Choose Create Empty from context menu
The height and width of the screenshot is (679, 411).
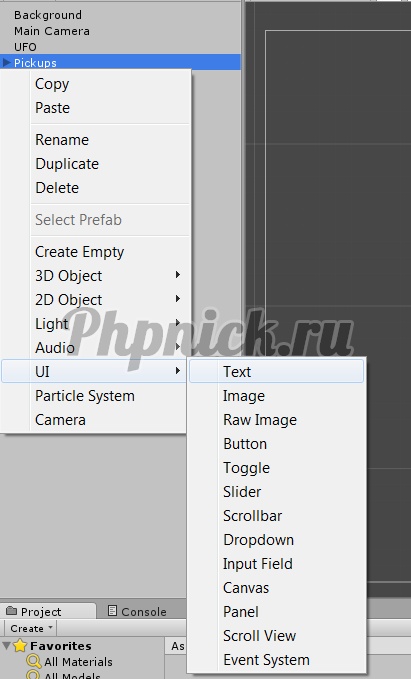pyautogui.click(x=95, y=252)
